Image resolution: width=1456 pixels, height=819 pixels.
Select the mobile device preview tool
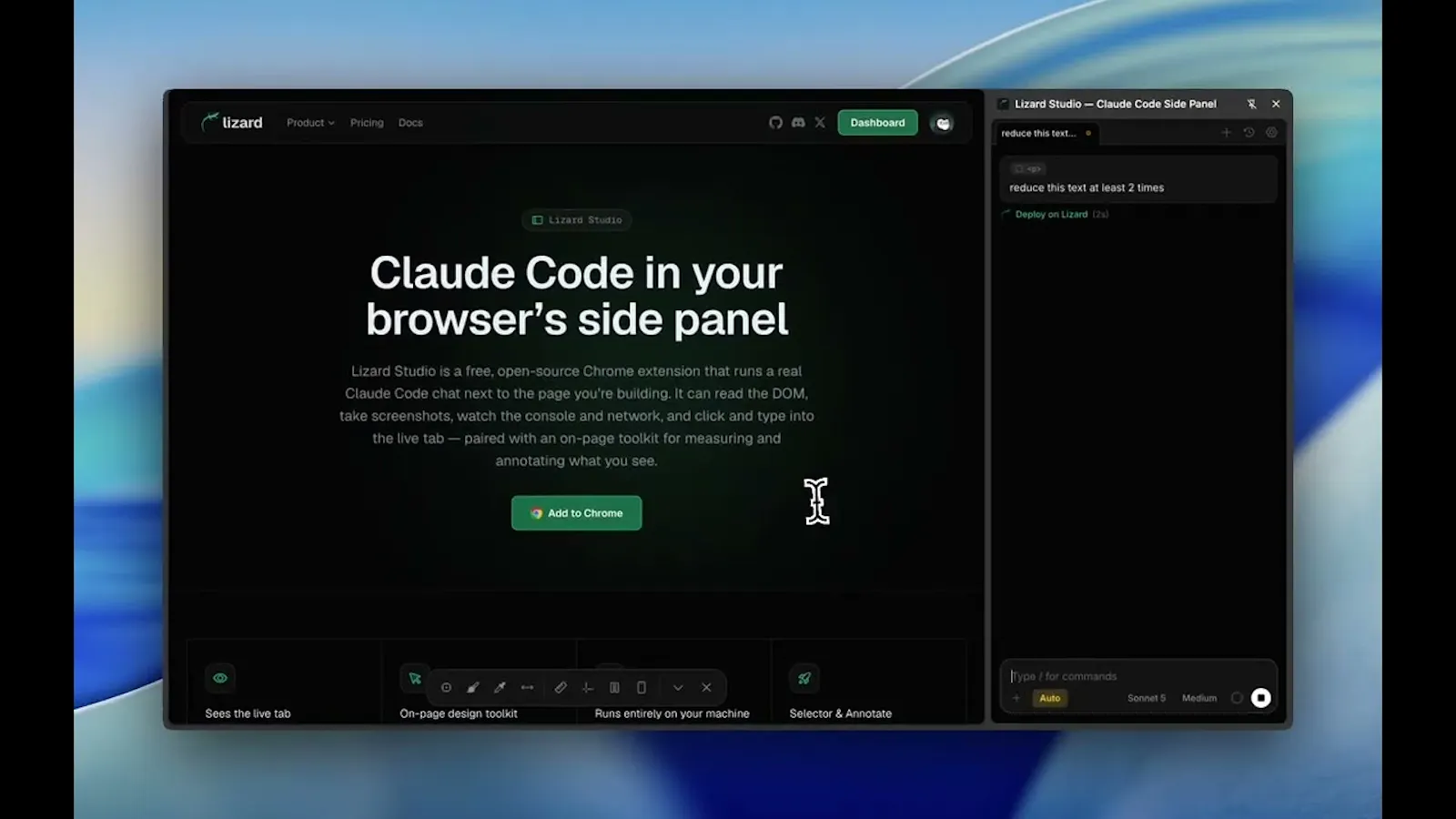[x=642, y=688]
